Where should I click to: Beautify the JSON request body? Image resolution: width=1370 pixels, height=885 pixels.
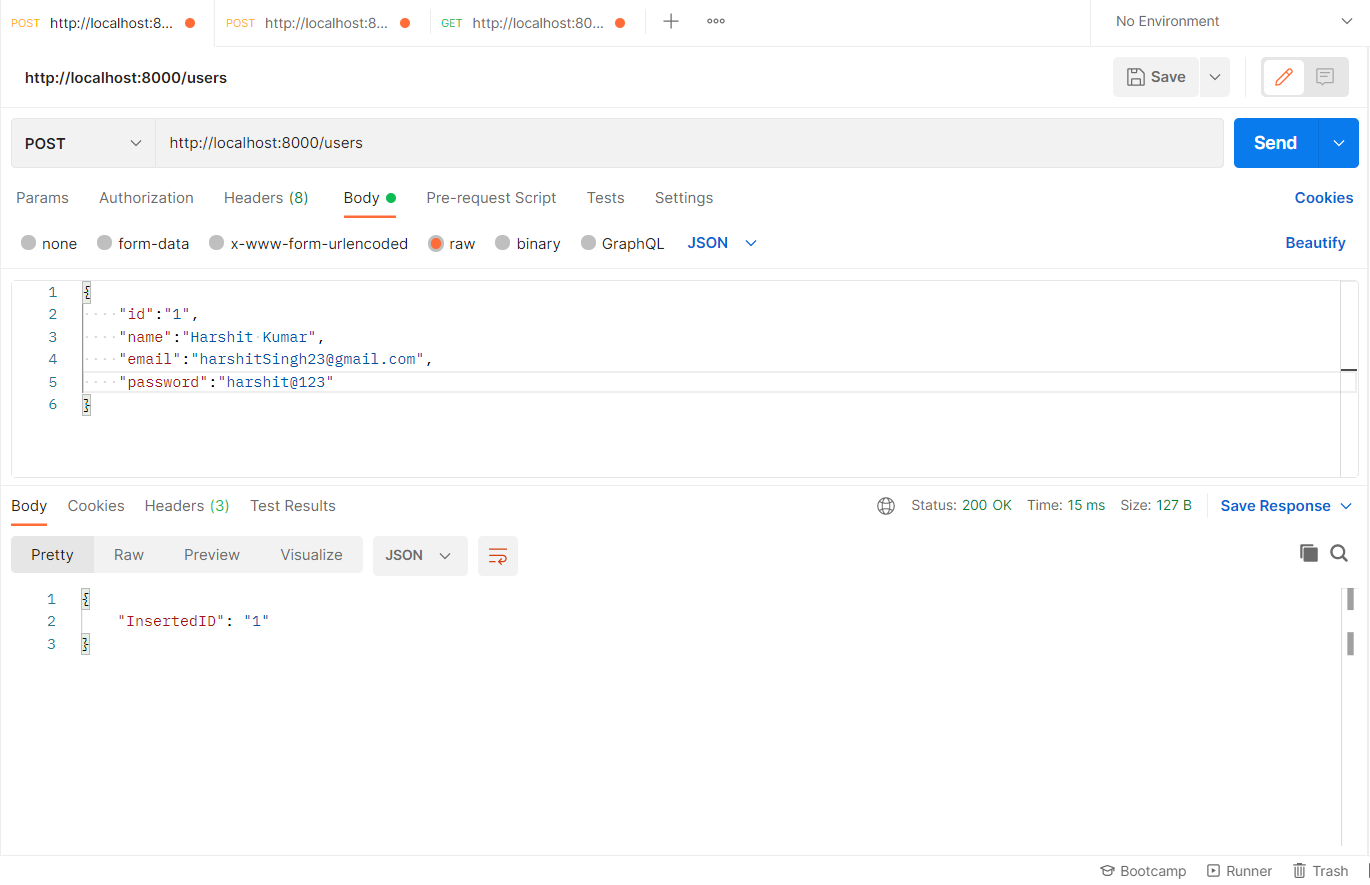(x=1315, y=243)
